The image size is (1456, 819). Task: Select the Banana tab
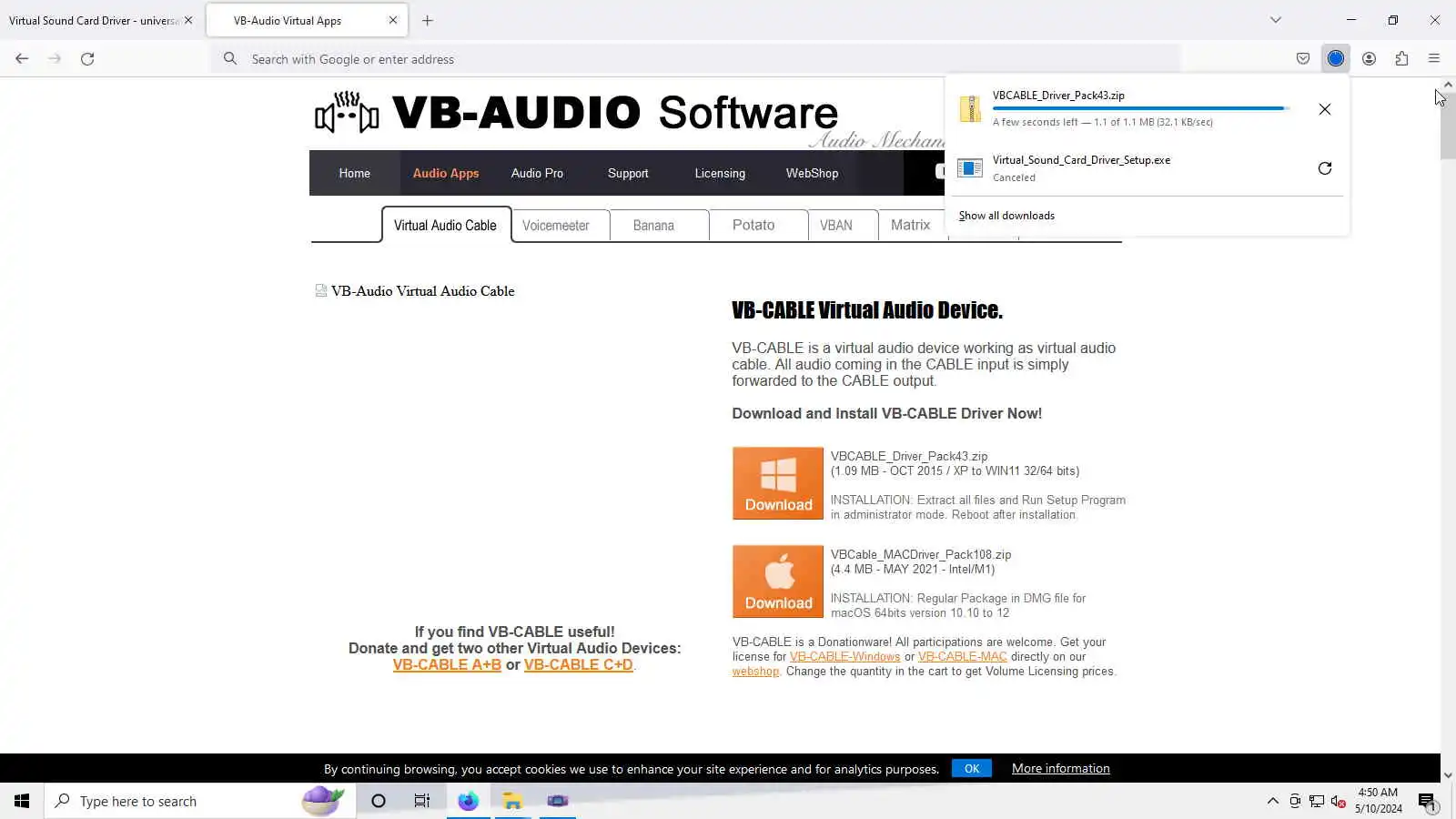[653, 226]
